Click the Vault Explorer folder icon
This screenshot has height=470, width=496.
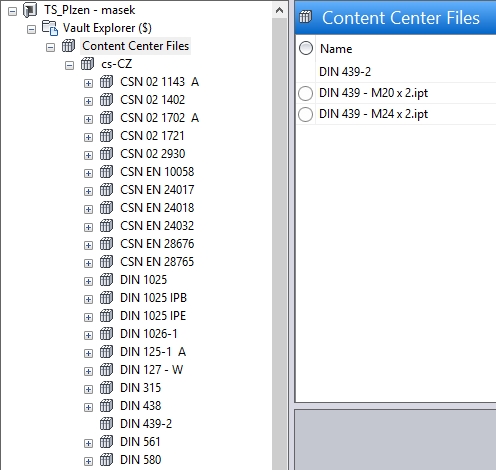(50, 28)
